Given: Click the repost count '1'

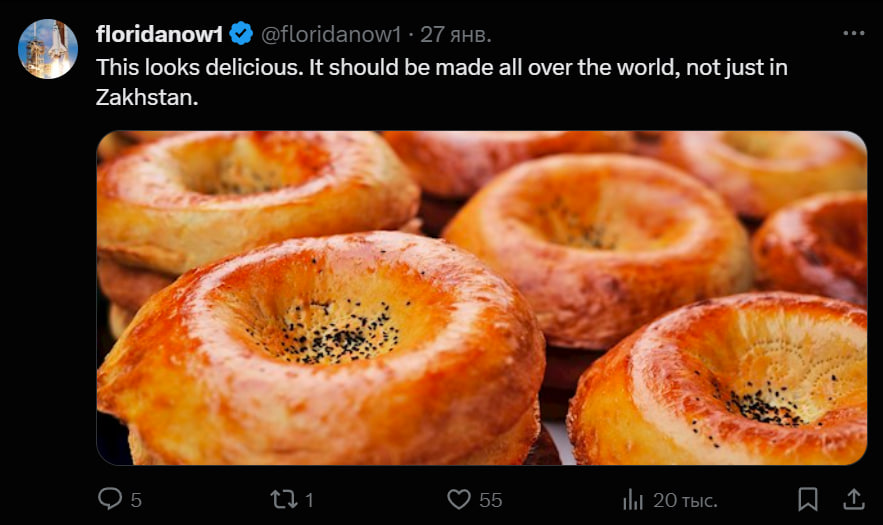Looking at the screenshot, I should coord(310,499).
